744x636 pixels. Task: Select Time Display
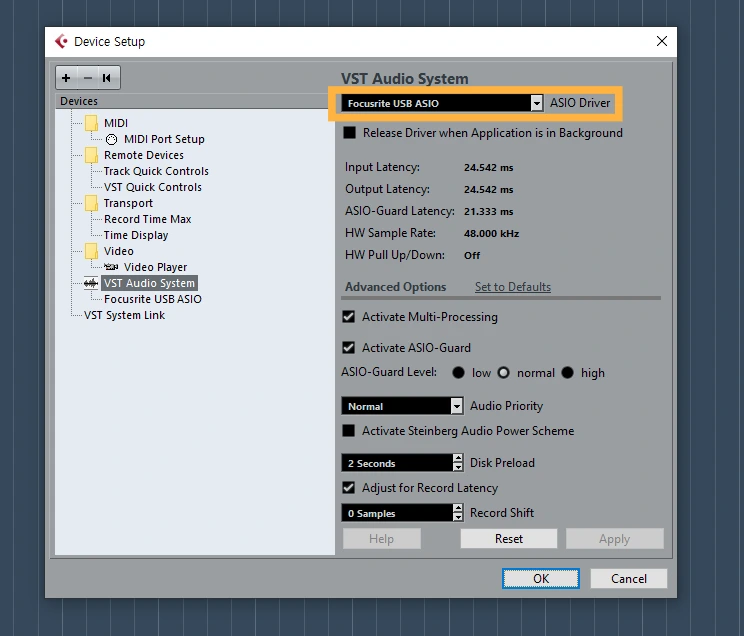coord(136,235)
